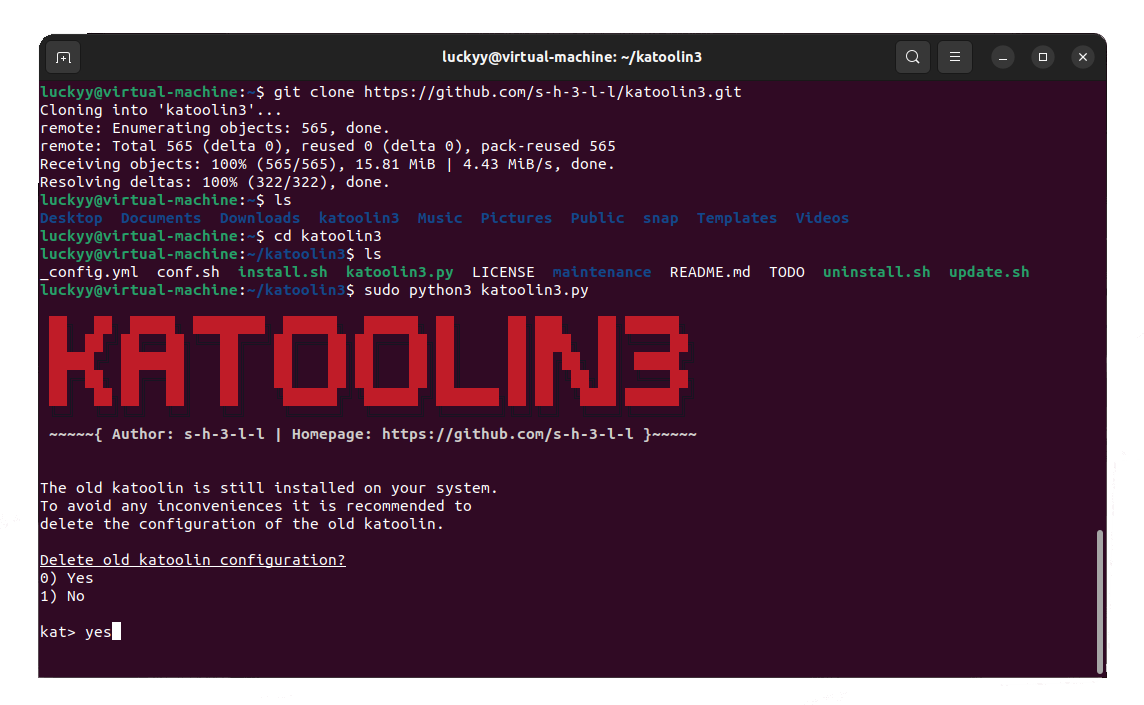Viewport: 1144px width, 705px height.
Task: Click the search magnifier icon
Action: pos(912,57)
